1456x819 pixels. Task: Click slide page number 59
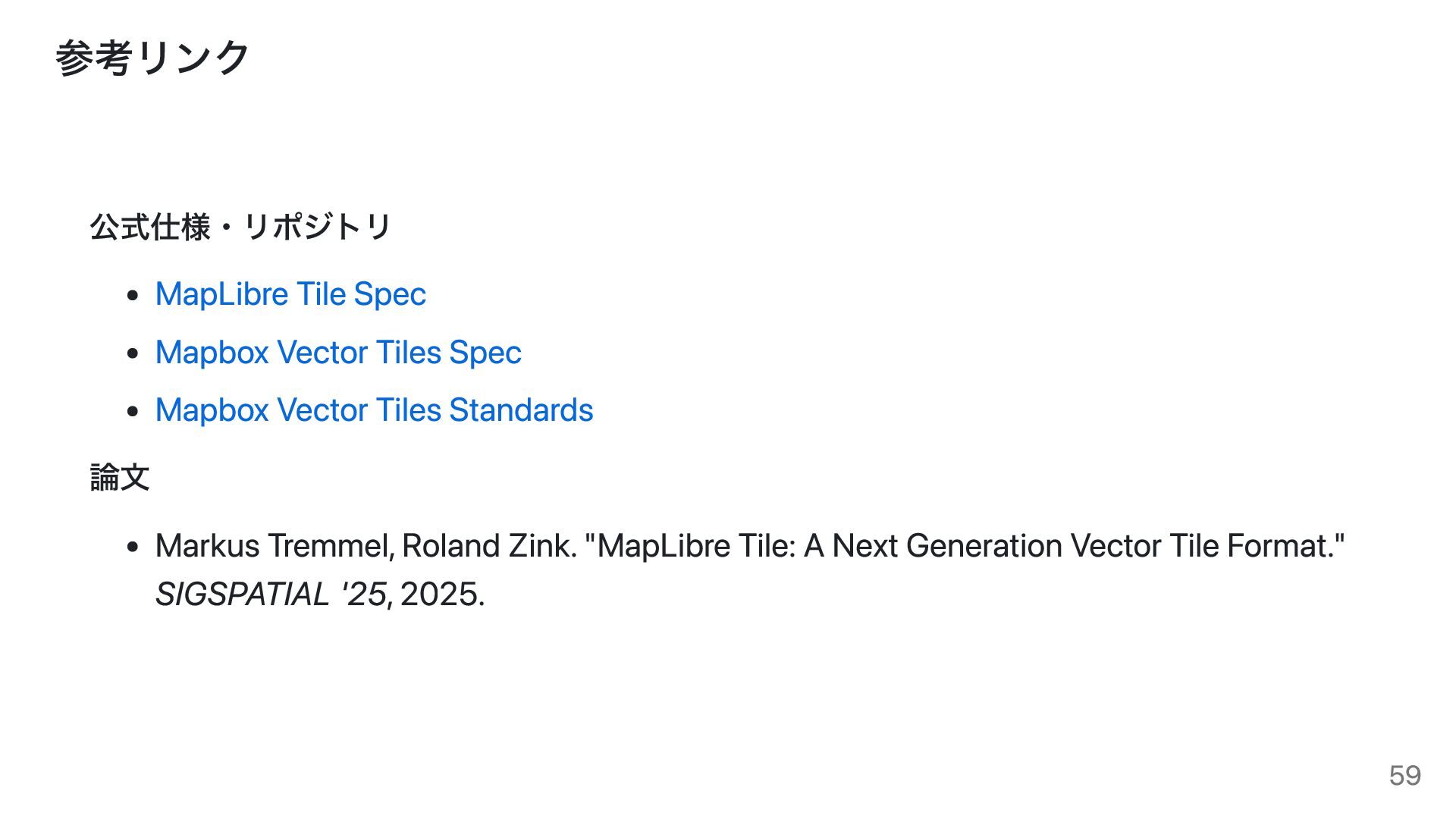(x=1404, y=776)
